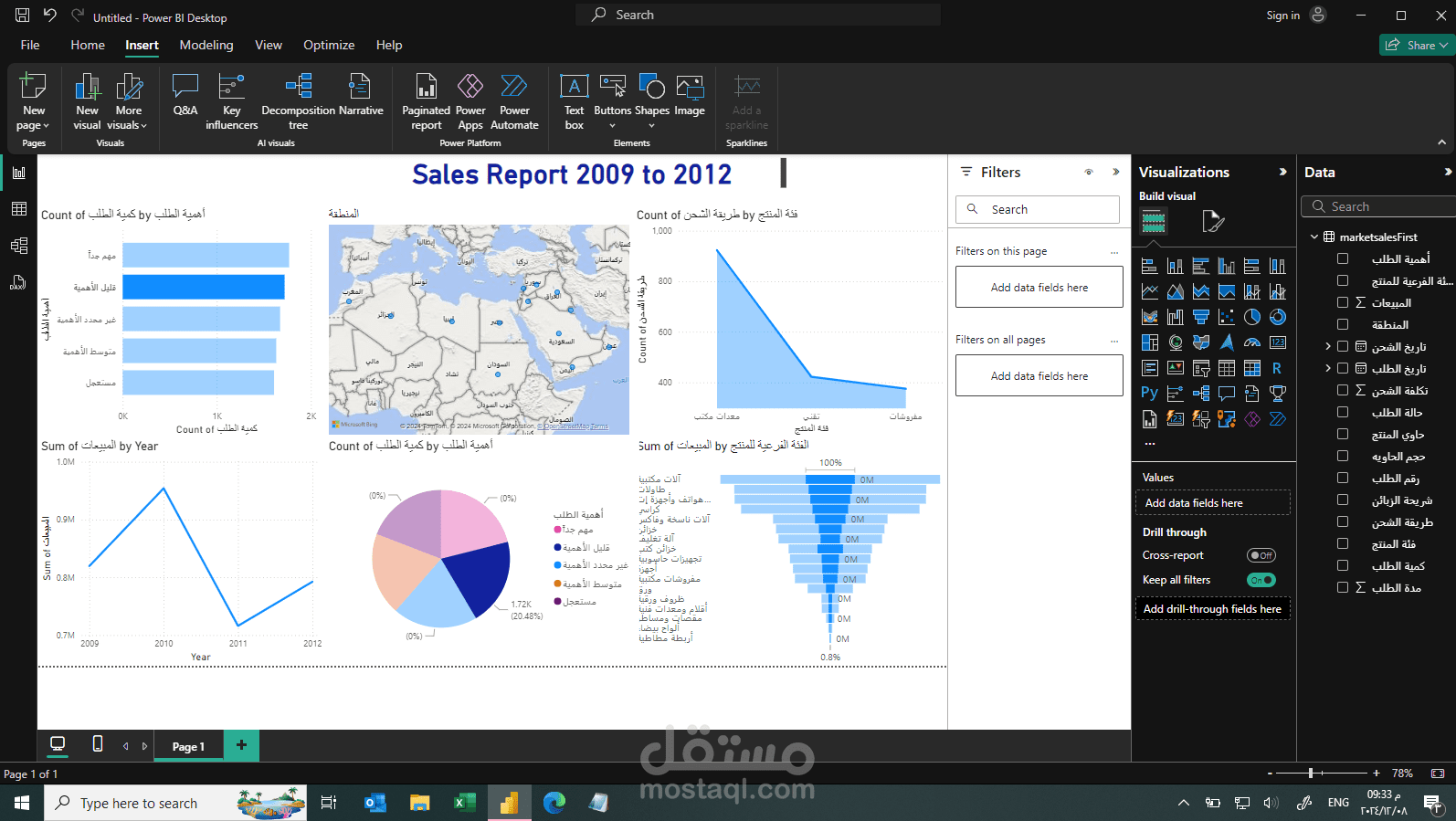Select the Line chart visual icon
The image size is (1456, 821).
(x=1150, y=291)
